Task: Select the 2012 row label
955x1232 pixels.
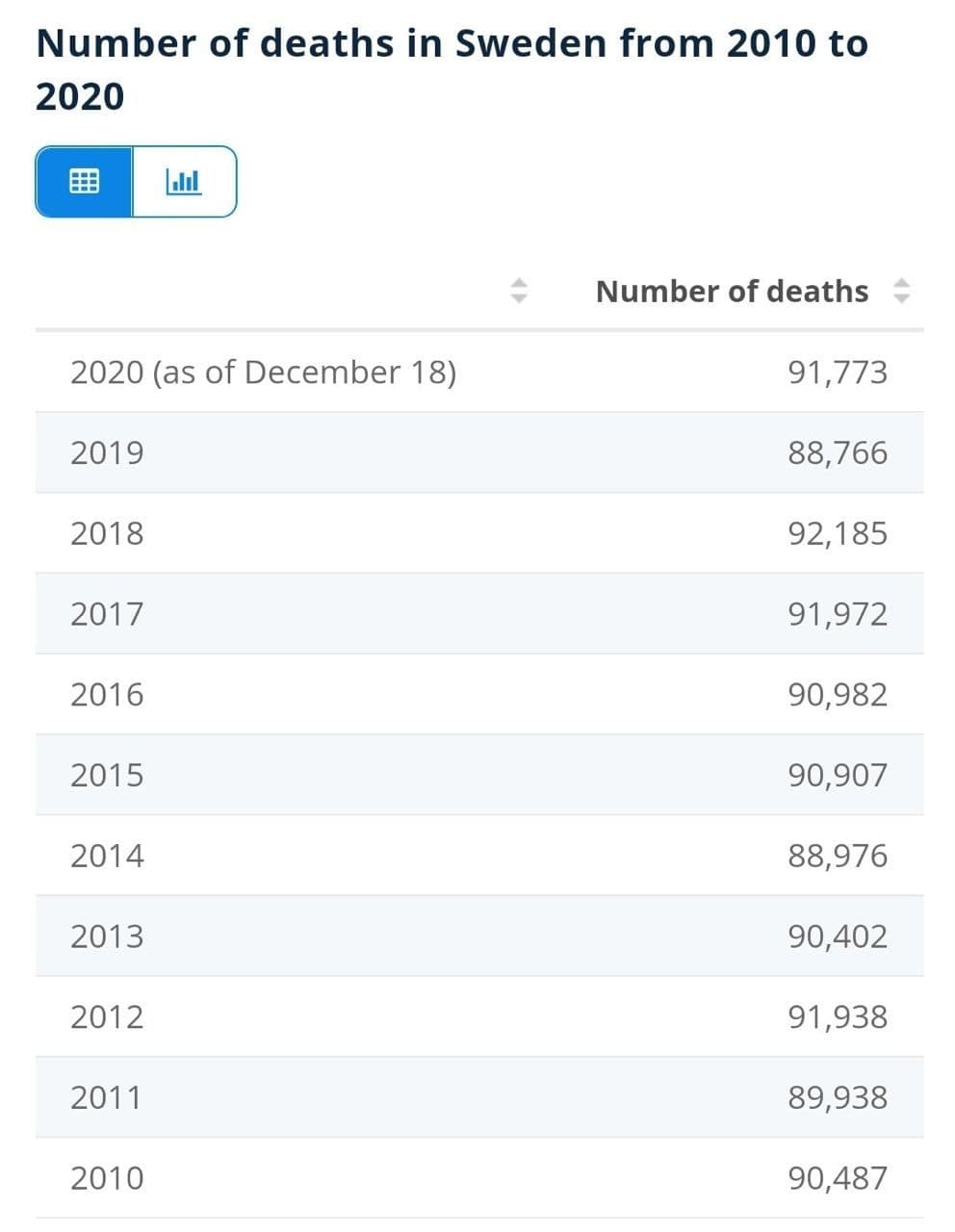Action: [107, 1016]
